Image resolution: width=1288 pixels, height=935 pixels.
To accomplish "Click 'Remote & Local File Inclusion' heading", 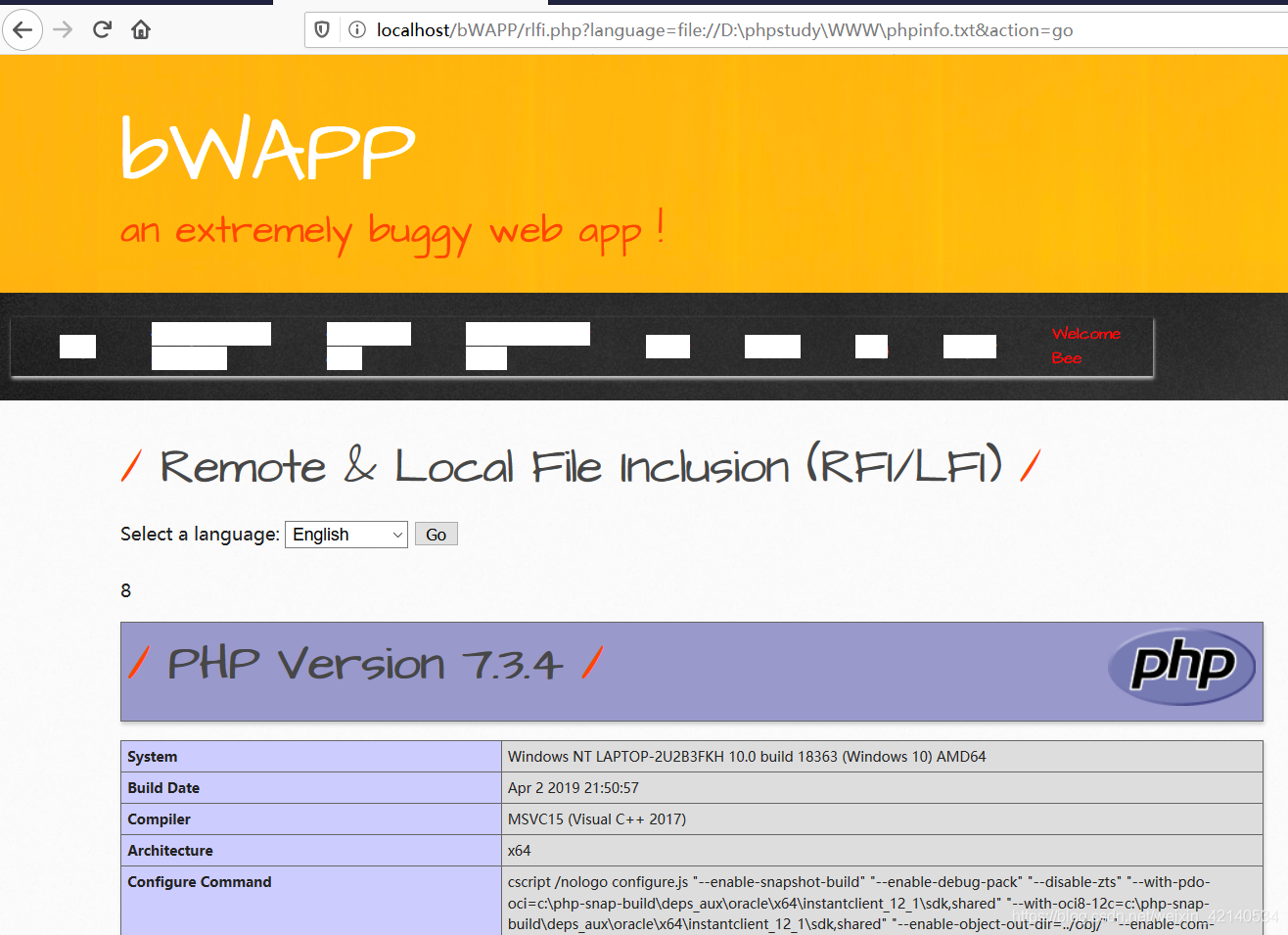I will click(x=581, y=465).
